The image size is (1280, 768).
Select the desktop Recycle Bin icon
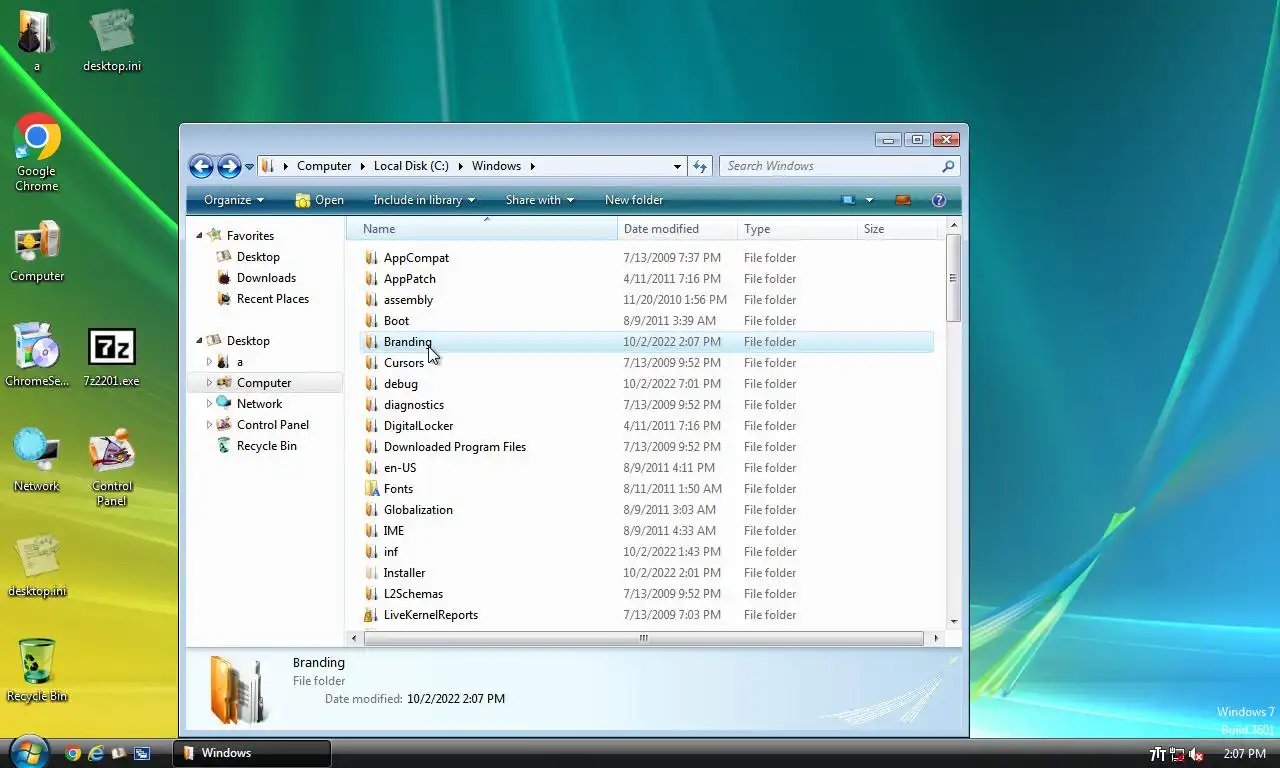pyautogui.click(x=37, y=671)
